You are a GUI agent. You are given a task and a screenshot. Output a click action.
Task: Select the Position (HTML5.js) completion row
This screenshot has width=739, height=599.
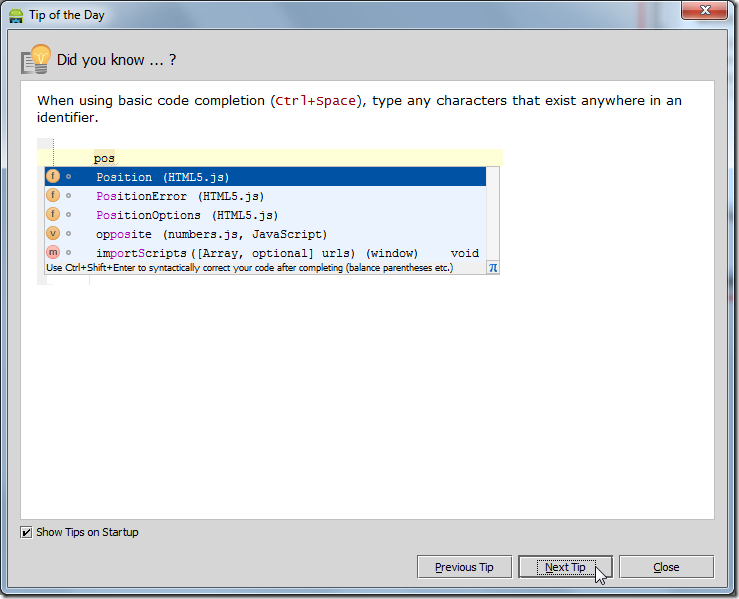tap(265, 177)
